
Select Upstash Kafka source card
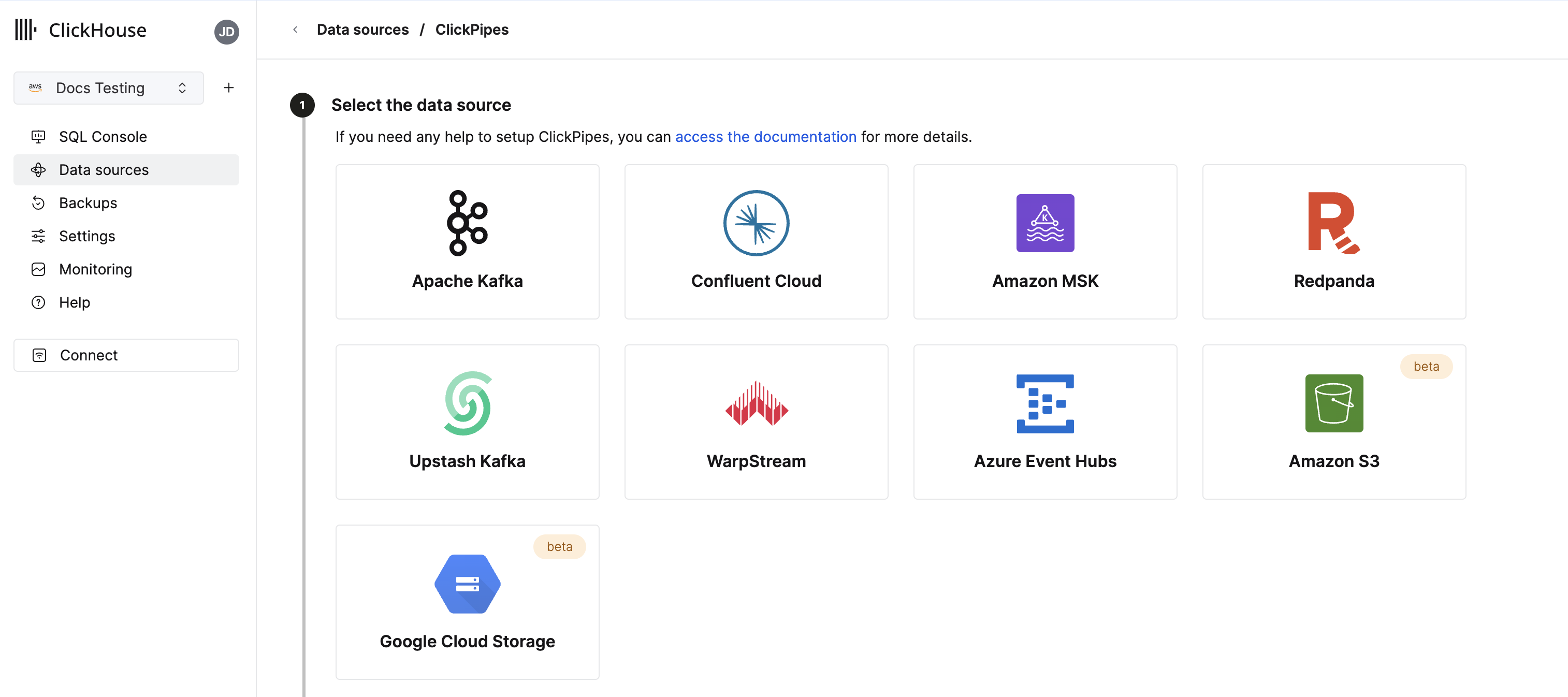467,421
